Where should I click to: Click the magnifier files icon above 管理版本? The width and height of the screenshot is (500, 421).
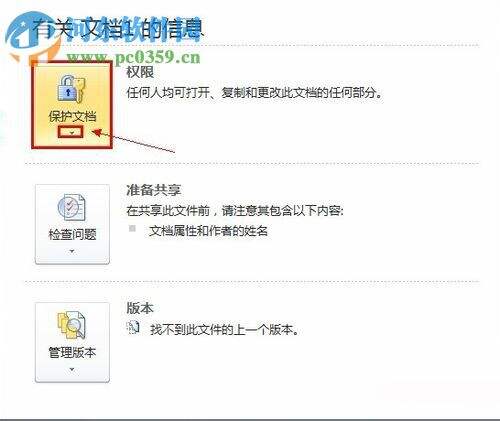pyautogui.click(x=72, y=325)
